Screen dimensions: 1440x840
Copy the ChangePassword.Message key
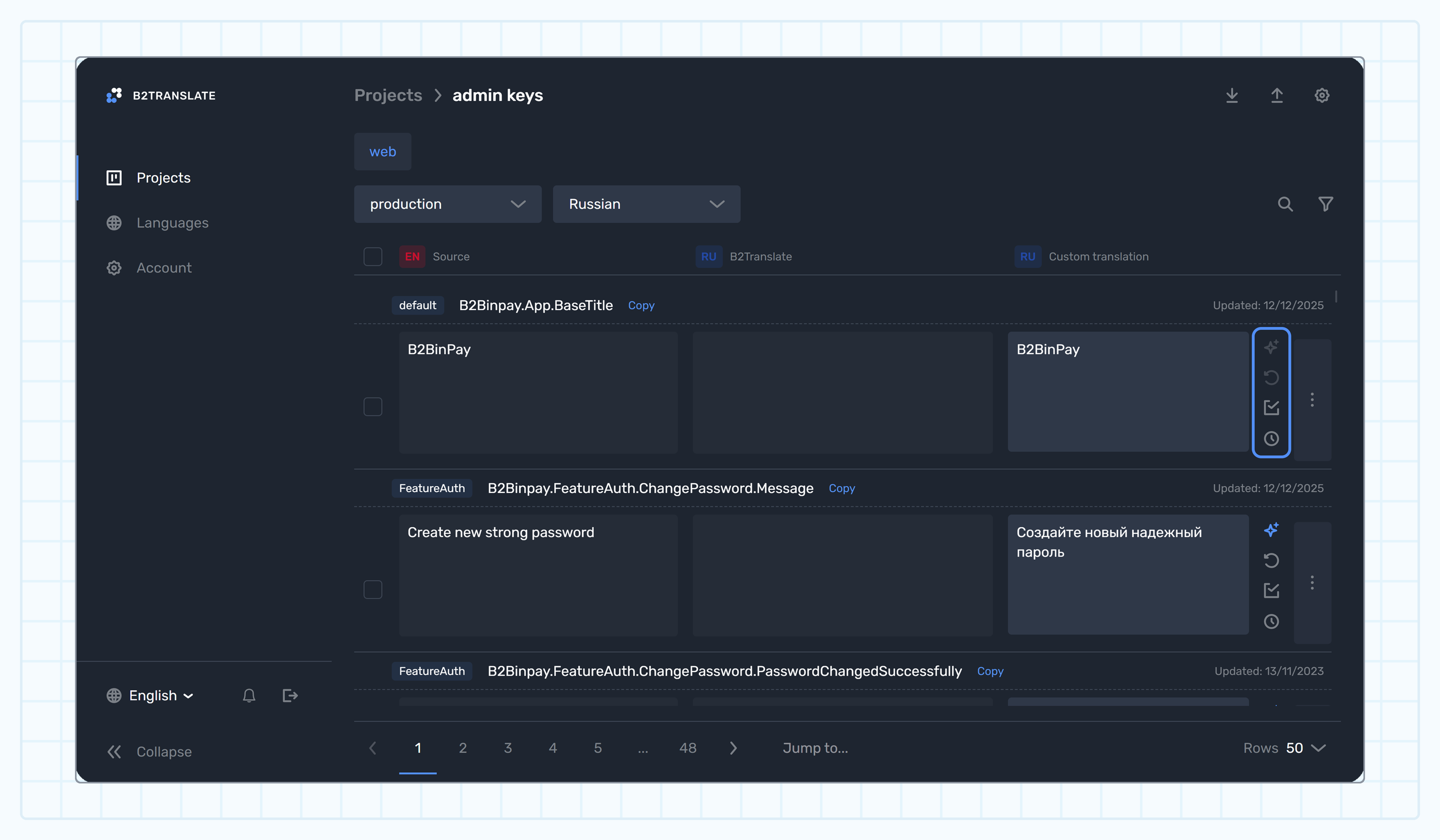pos(842,488)
